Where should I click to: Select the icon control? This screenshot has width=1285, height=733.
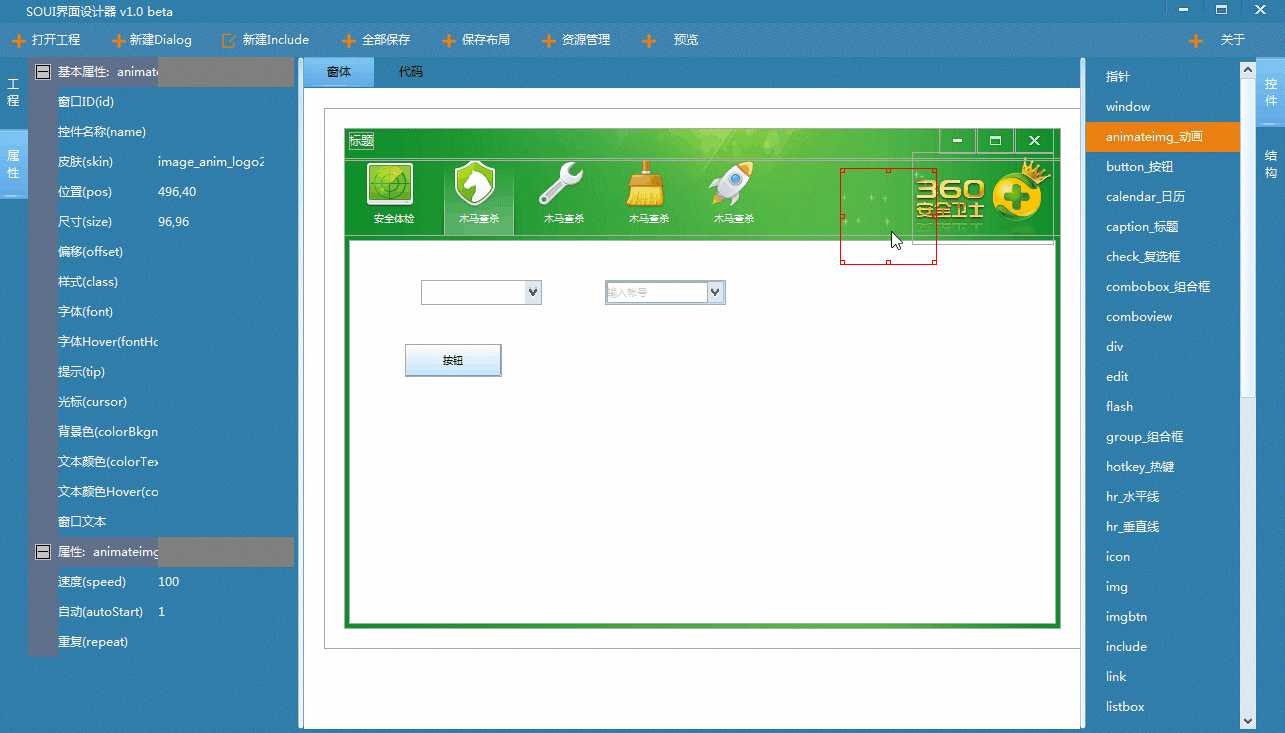(x=1162, y=557)
